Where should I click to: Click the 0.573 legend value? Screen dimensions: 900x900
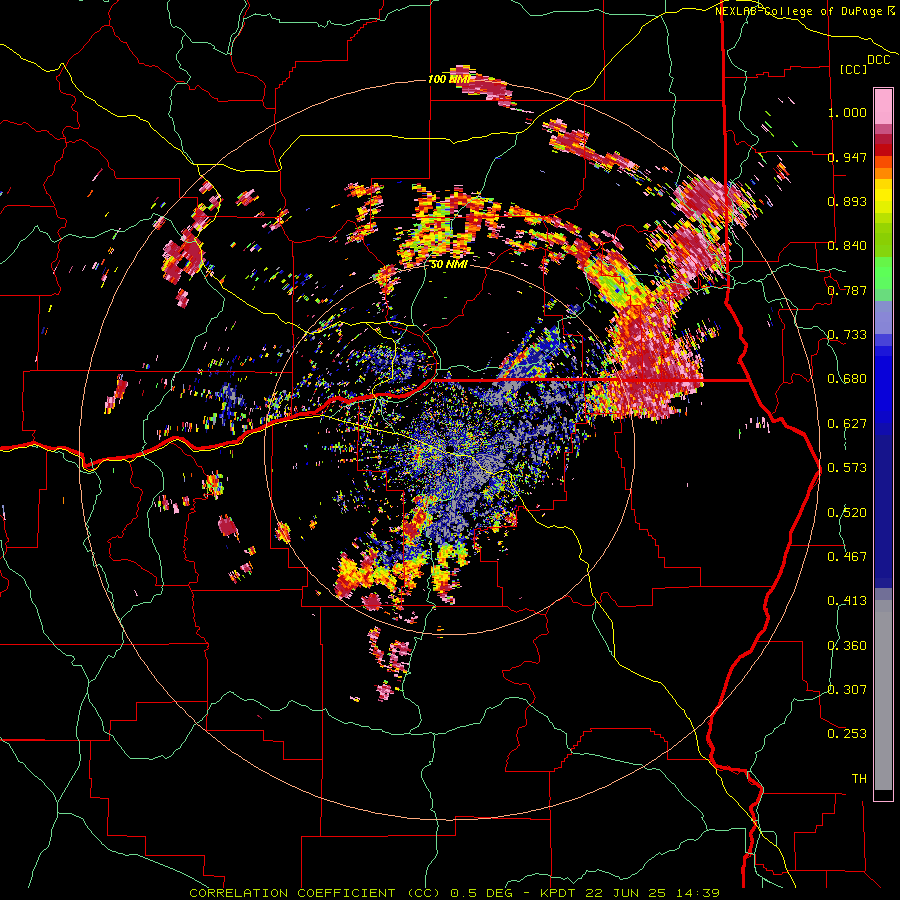847,468
